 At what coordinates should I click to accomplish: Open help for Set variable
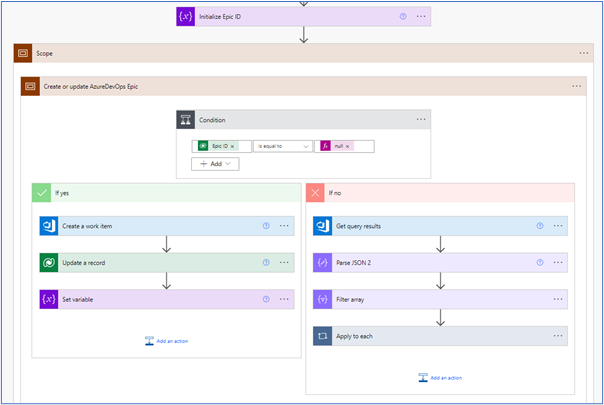266,299
